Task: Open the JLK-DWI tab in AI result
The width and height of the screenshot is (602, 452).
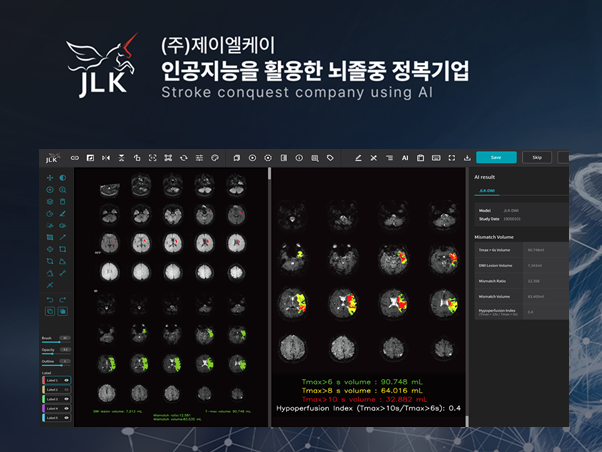Action: tap(486, 189)
